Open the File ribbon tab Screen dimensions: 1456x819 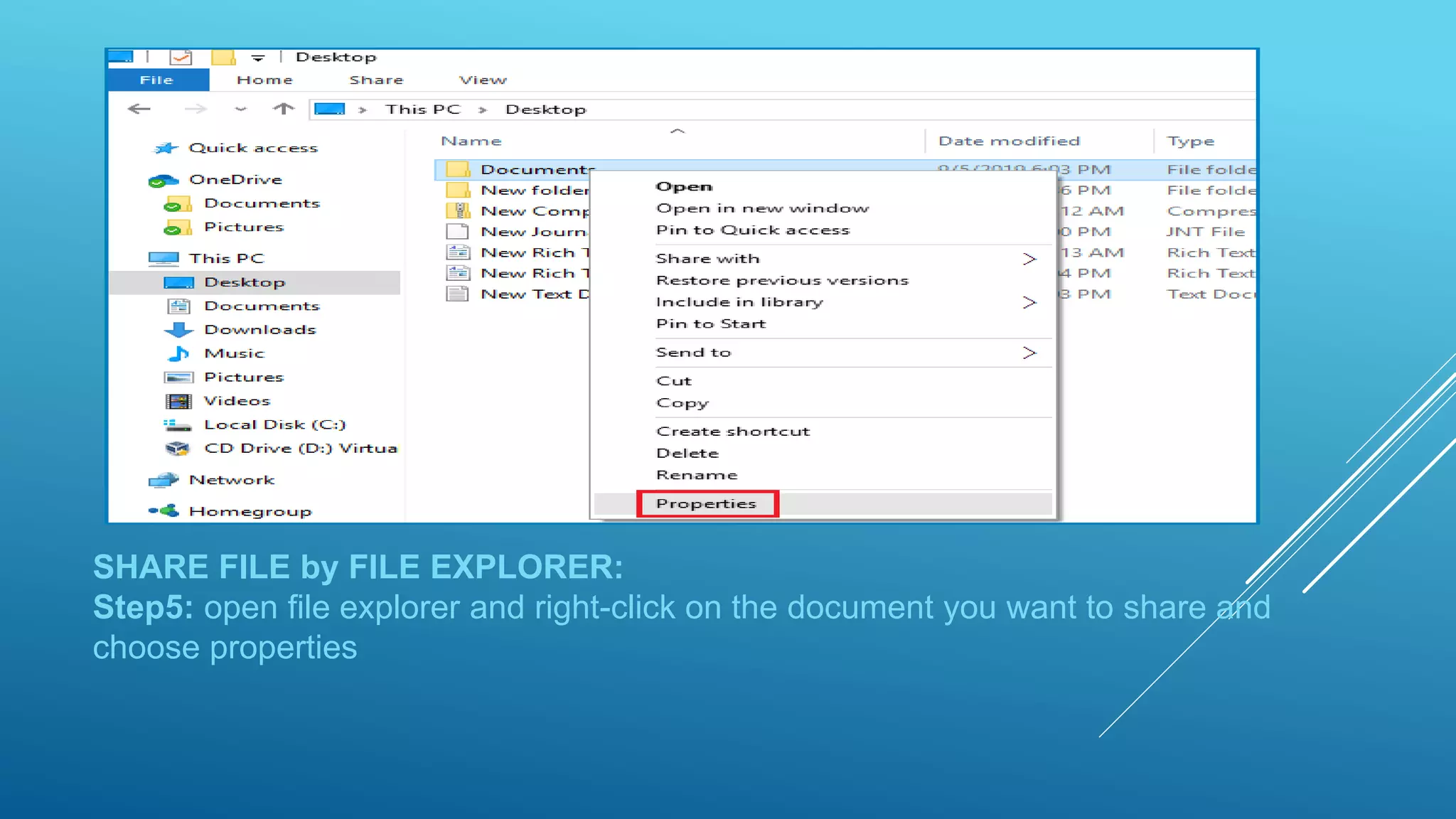156,80
